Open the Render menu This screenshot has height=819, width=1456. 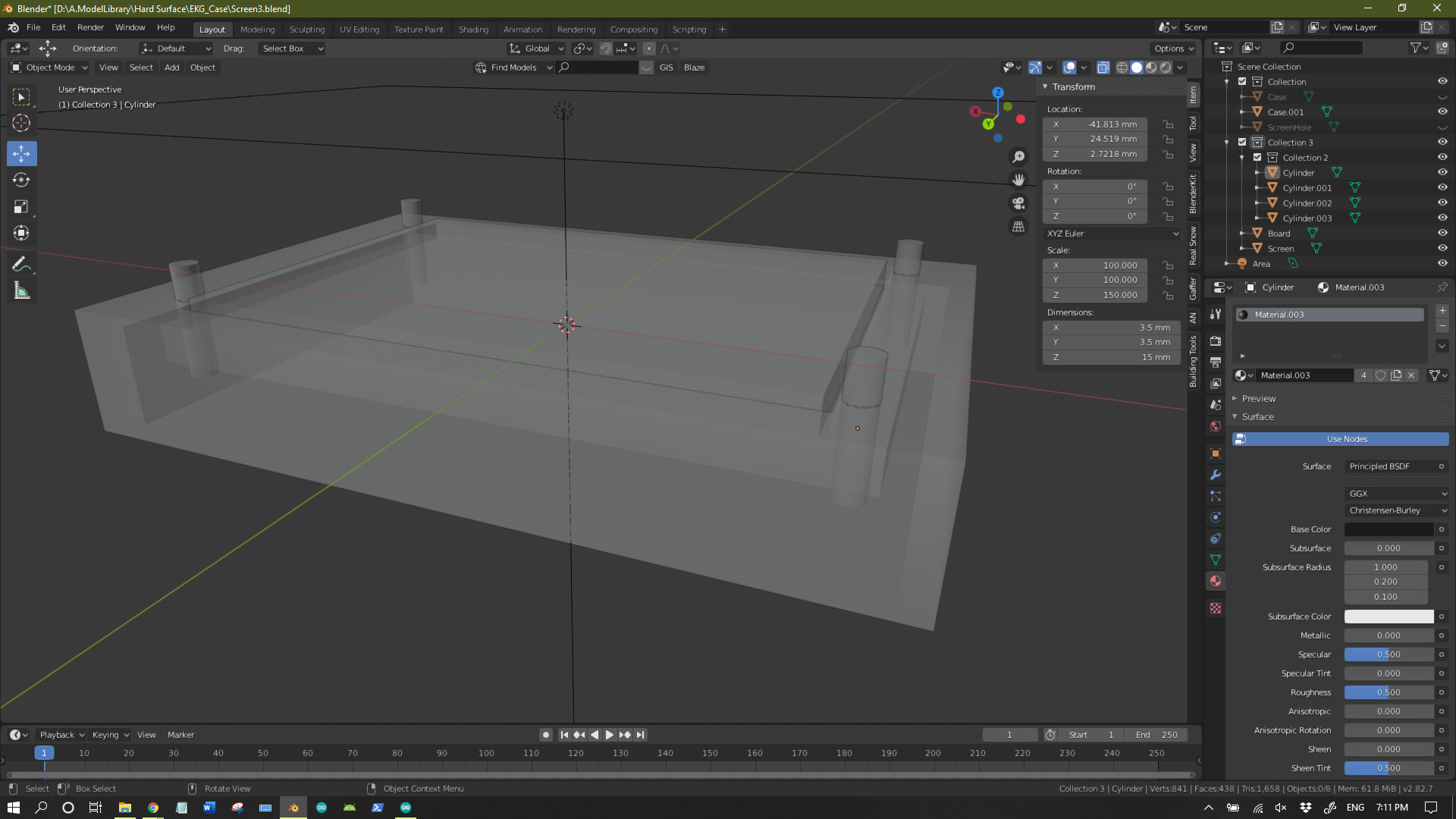pyautogui.click(x=90, y=27)
